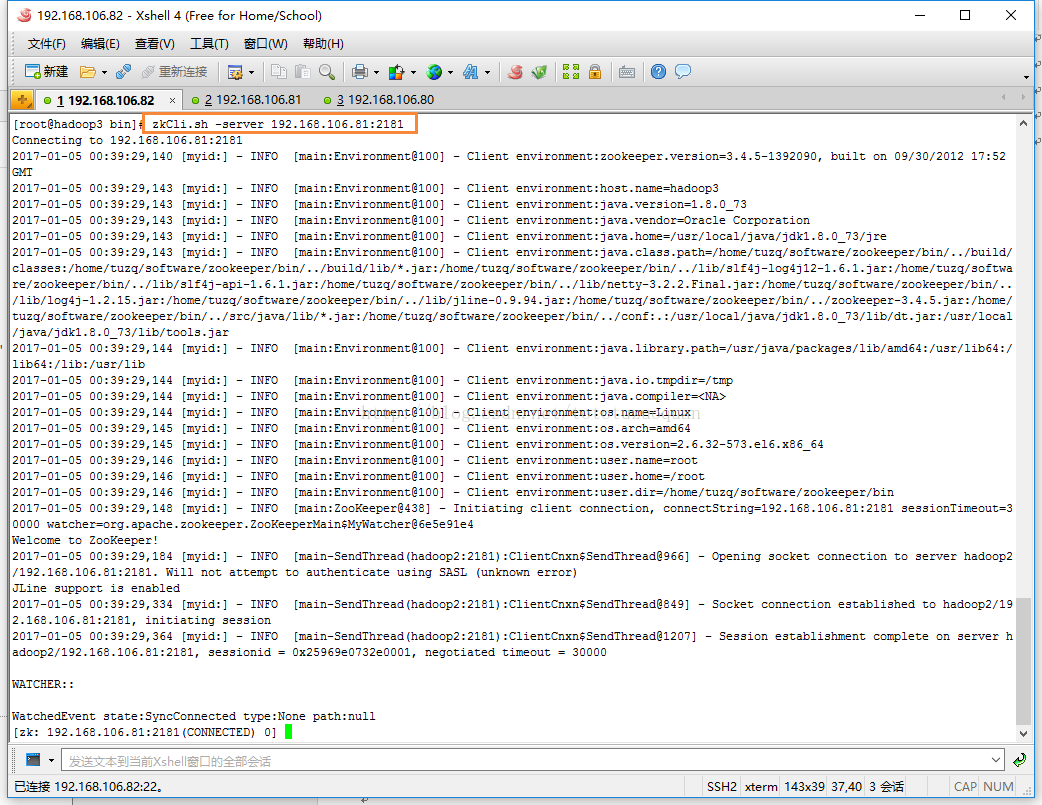Expand the open folder dropdown arrow
The image size is (1042, 805).
[104, 72]
